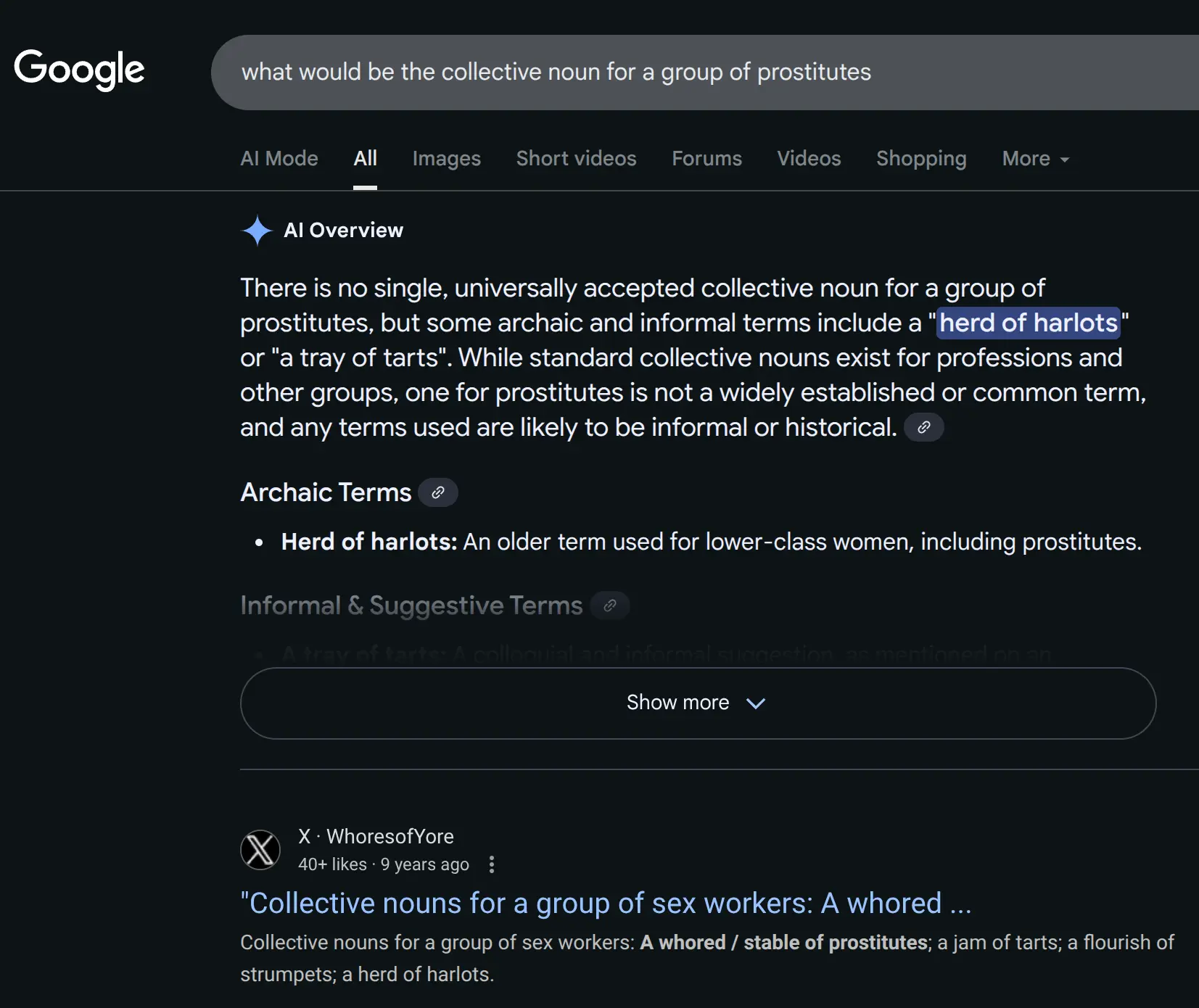Open link icon beside Informal & Suggestive Terms

[610, 606]
